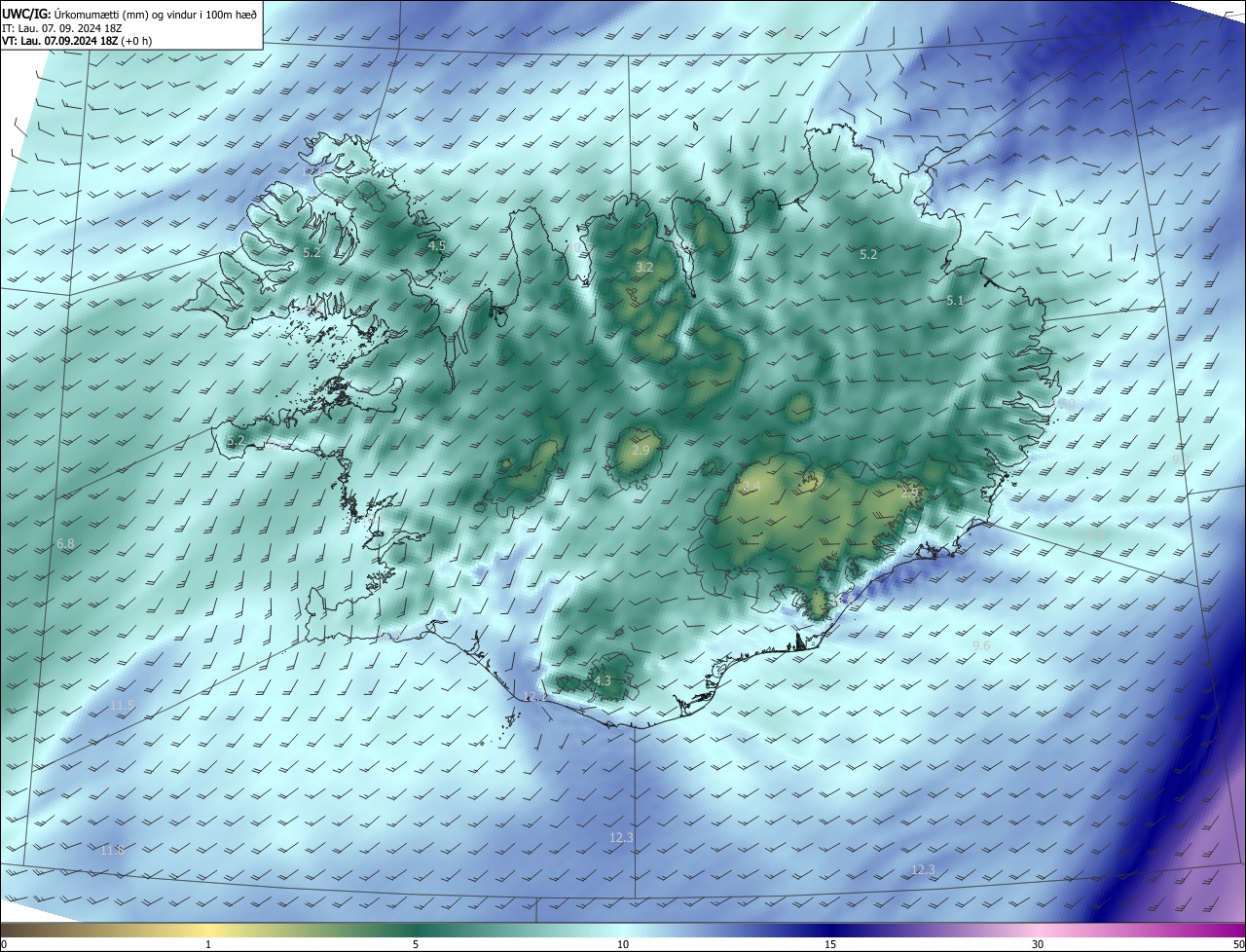Click the "0" tick on the color scale
The width and height of the screenshot is (1246, 952).
3,945
